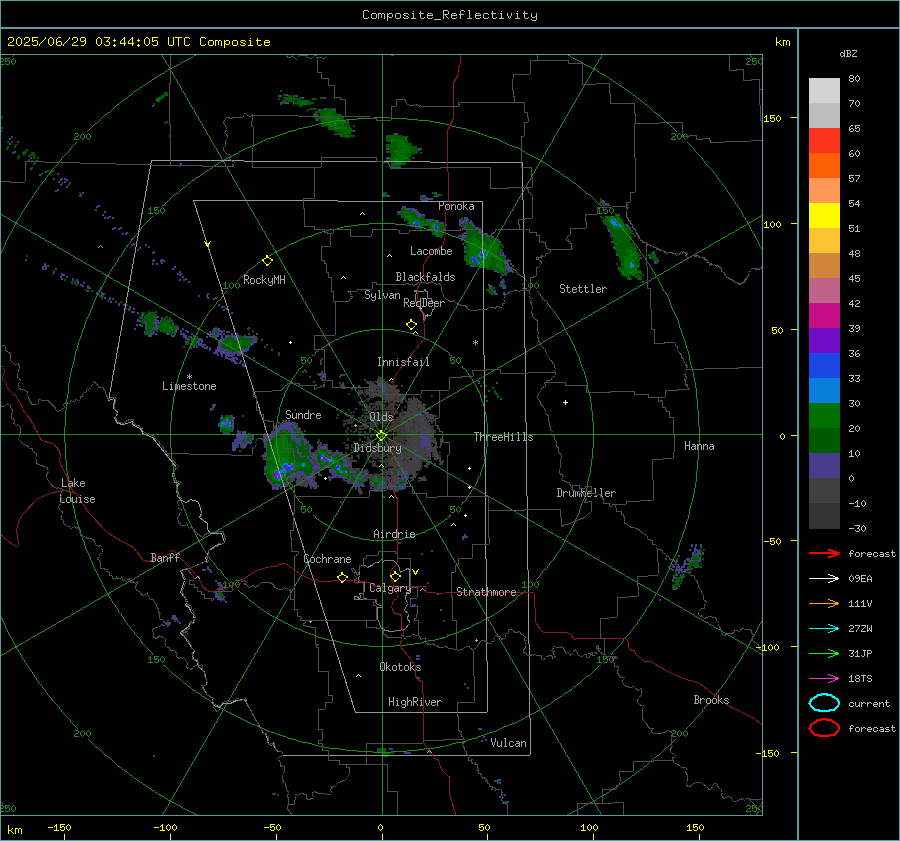Click the magenta 18TS arrow legend icon

824,679
